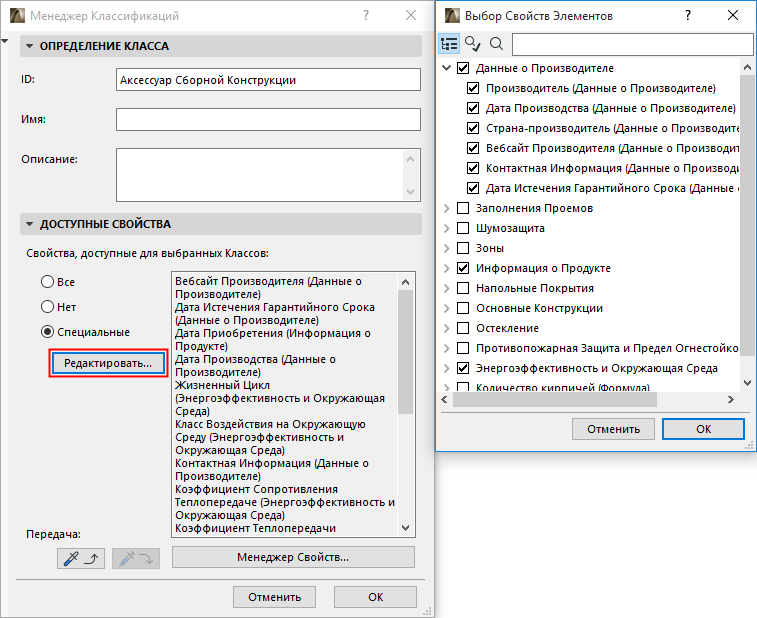Viewport: 757px width, 618px height.
Task: Select the Специальные radio button
Action: [x=47, y=332]
